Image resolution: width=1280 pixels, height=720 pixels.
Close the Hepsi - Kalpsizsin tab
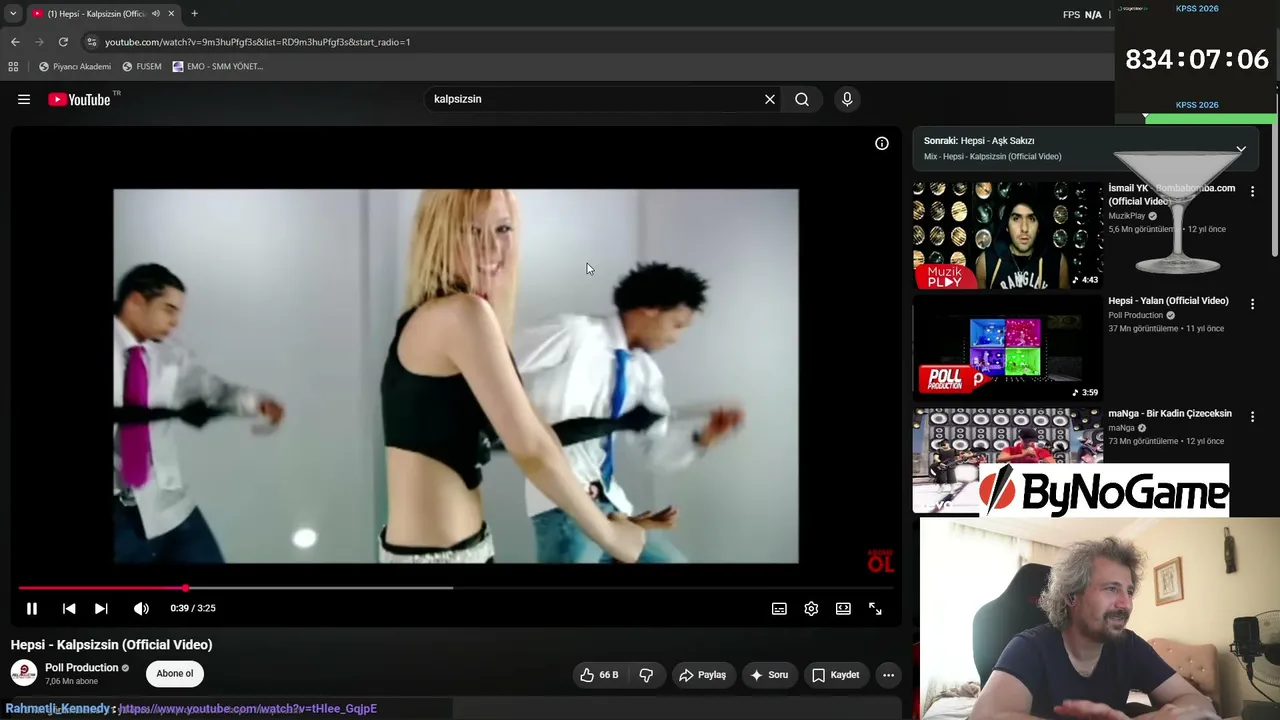point(171,14)
